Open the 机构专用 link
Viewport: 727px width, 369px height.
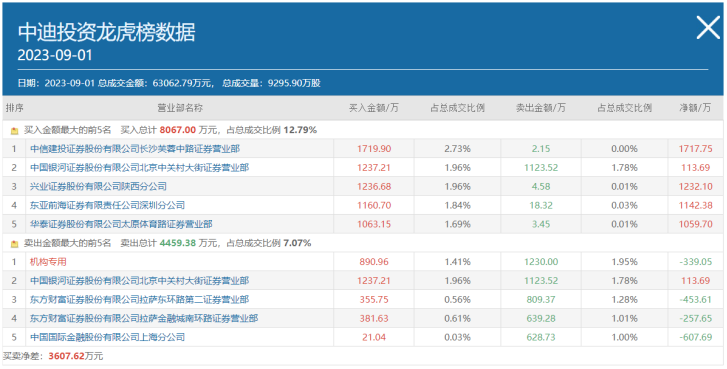click(48, 262)
